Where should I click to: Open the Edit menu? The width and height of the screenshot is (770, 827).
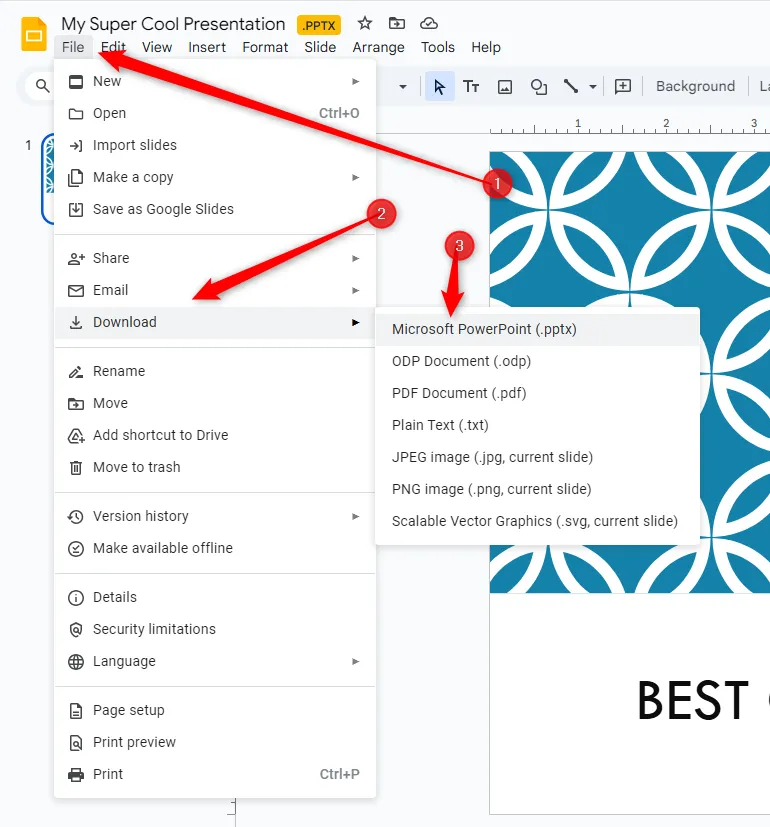click(x=113, y=47)
